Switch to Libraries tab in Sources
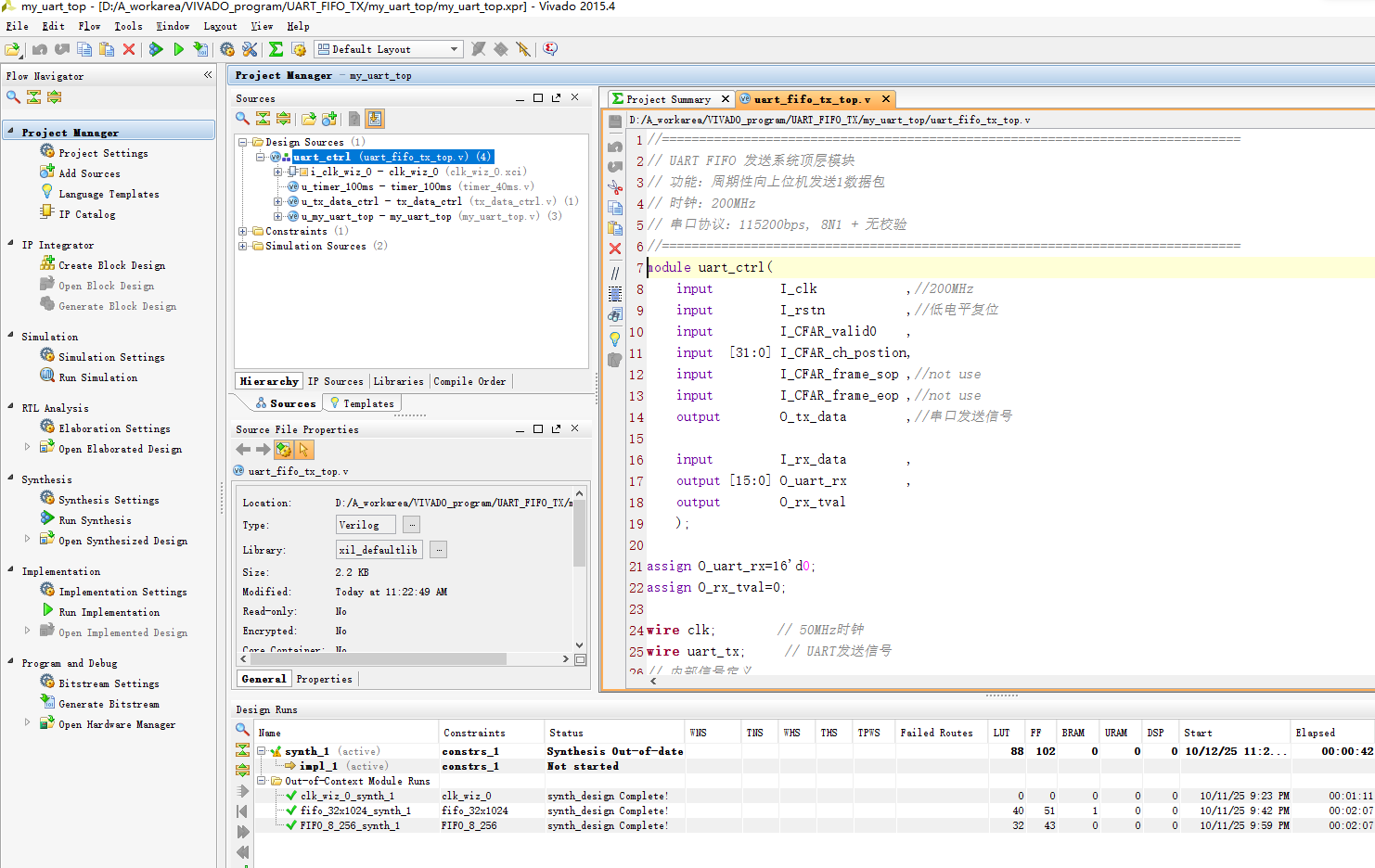Screen dimensions: 1375x868 click(398, 381)
